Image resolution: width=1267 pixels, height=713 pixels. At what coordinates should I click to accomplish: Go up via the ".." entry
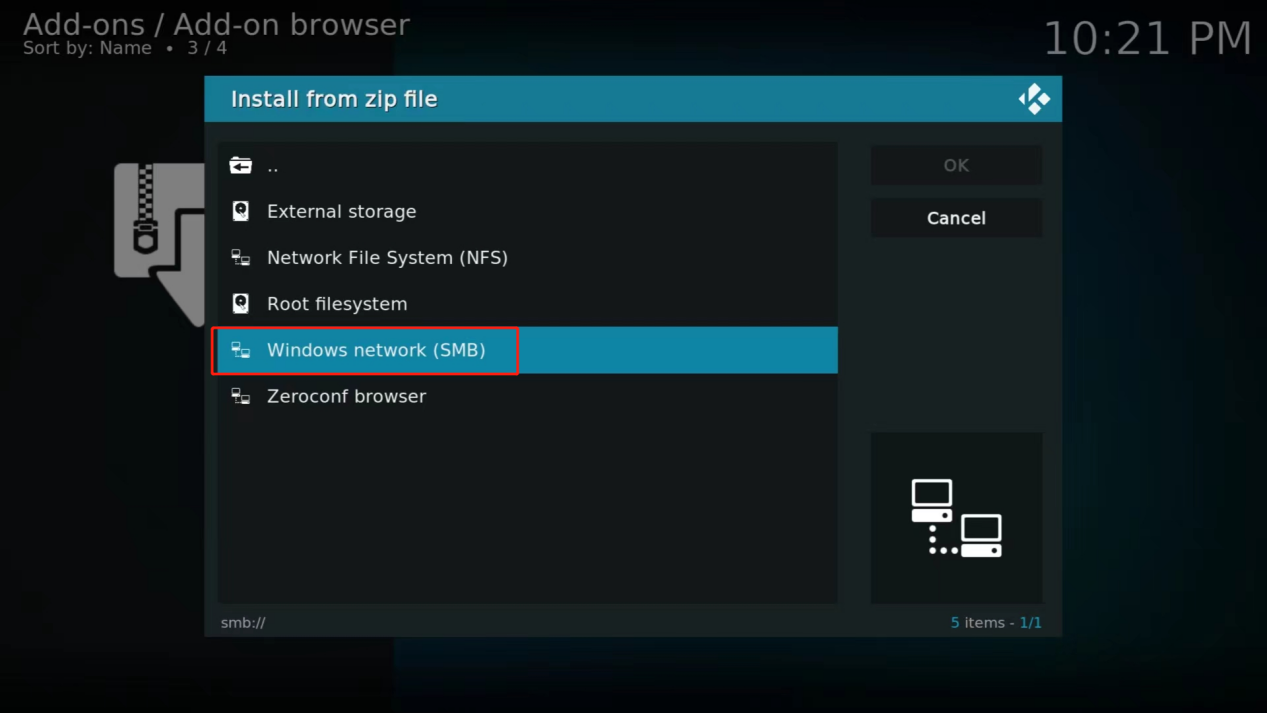273,166
